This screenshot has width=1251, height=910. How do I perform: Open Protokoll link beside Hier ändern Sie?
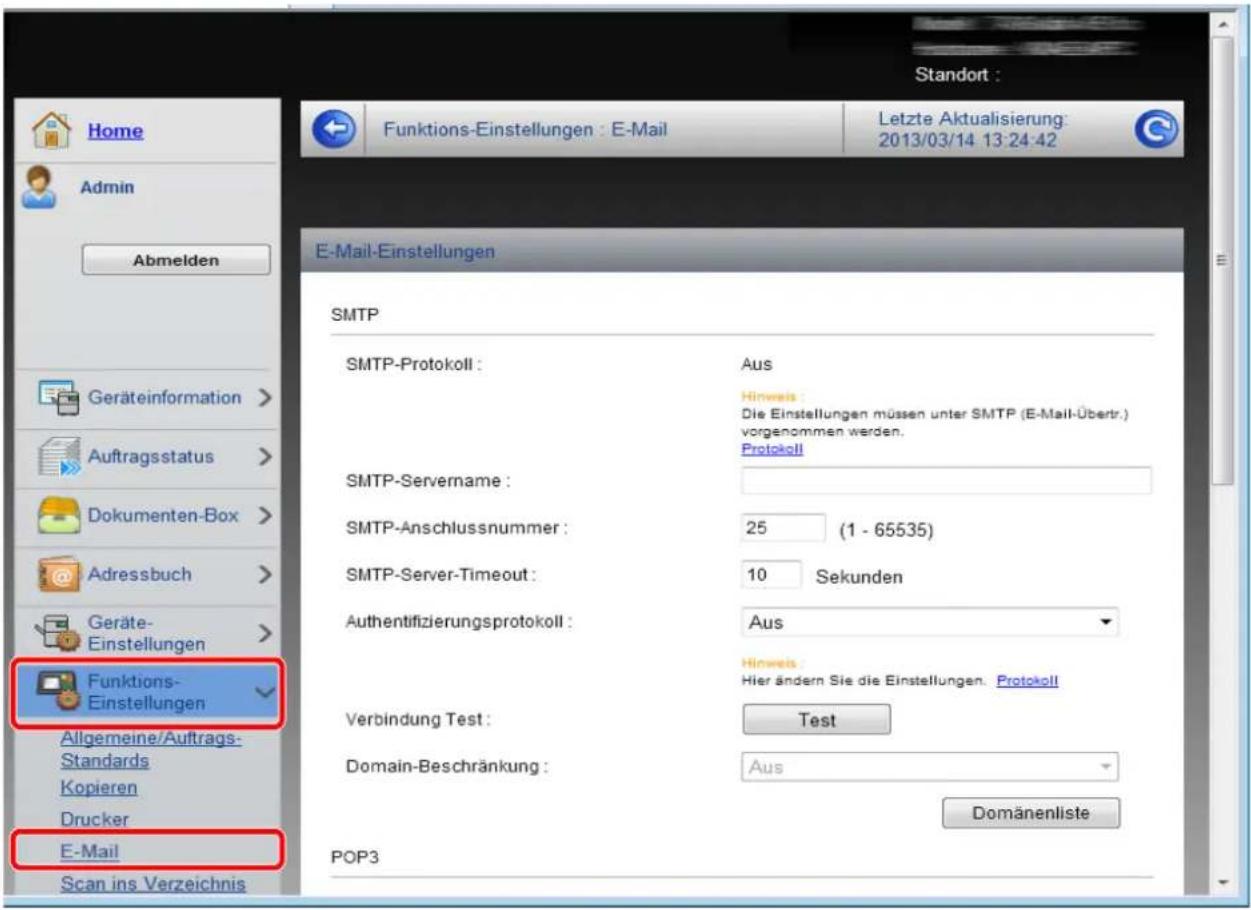1027,680
